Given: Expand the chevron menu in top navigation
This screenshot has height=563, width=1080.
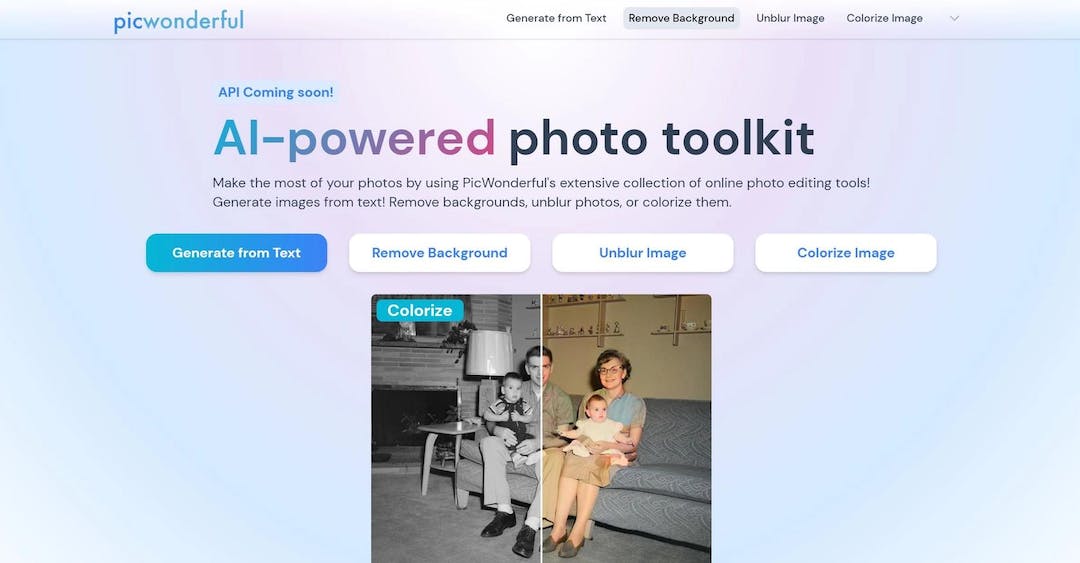Looking at the screenshot, I should 954,19.
